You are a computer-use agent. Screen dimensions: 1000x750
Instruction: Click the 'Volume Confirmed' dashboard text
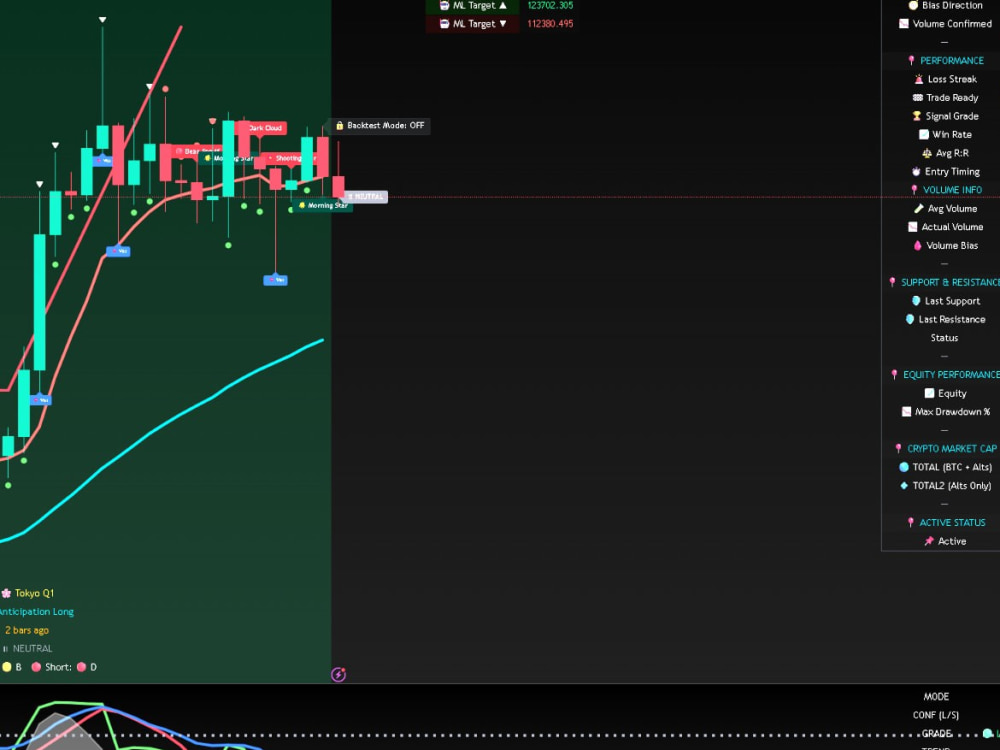tap(952, 24)
